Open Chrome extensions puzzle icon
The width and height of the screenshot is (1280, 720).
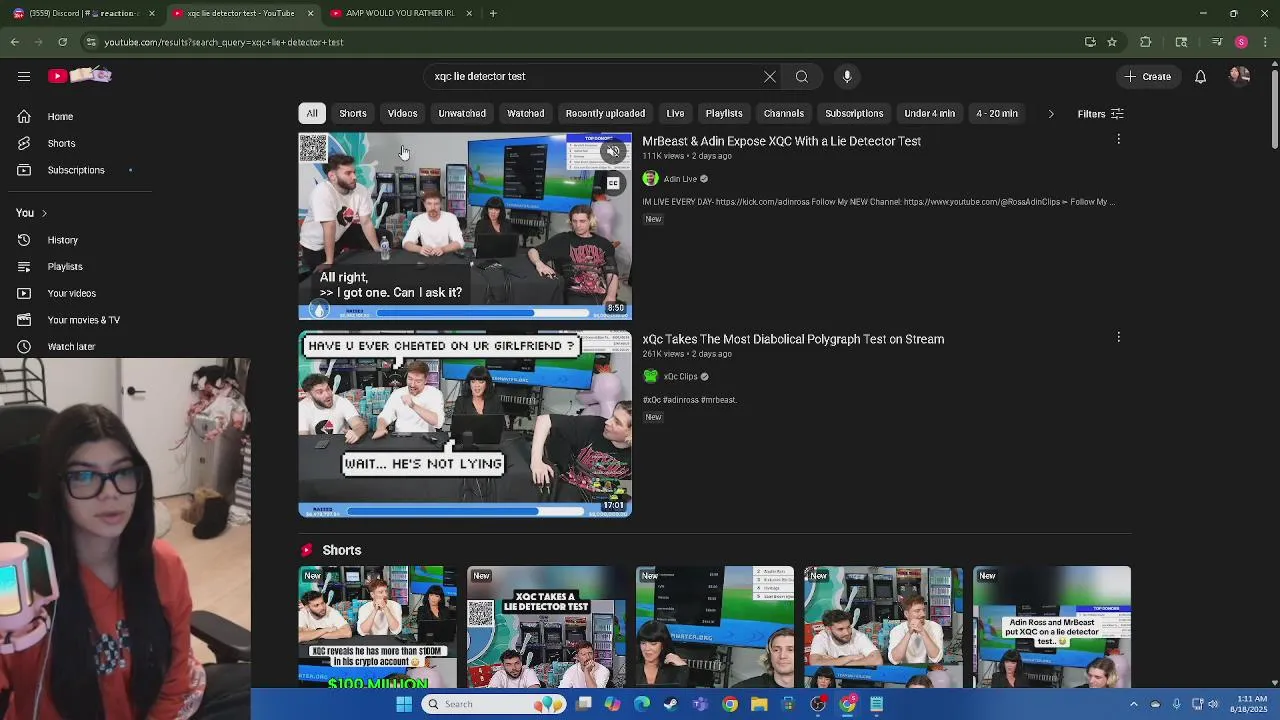click(x=1146, y=42)
